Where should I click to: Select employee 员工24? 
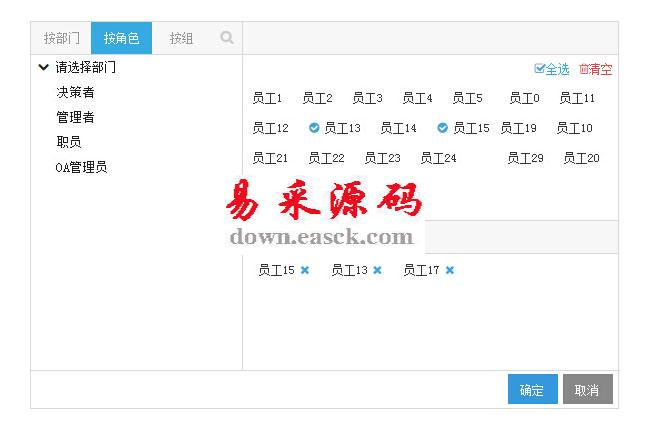tap(439, 158)
